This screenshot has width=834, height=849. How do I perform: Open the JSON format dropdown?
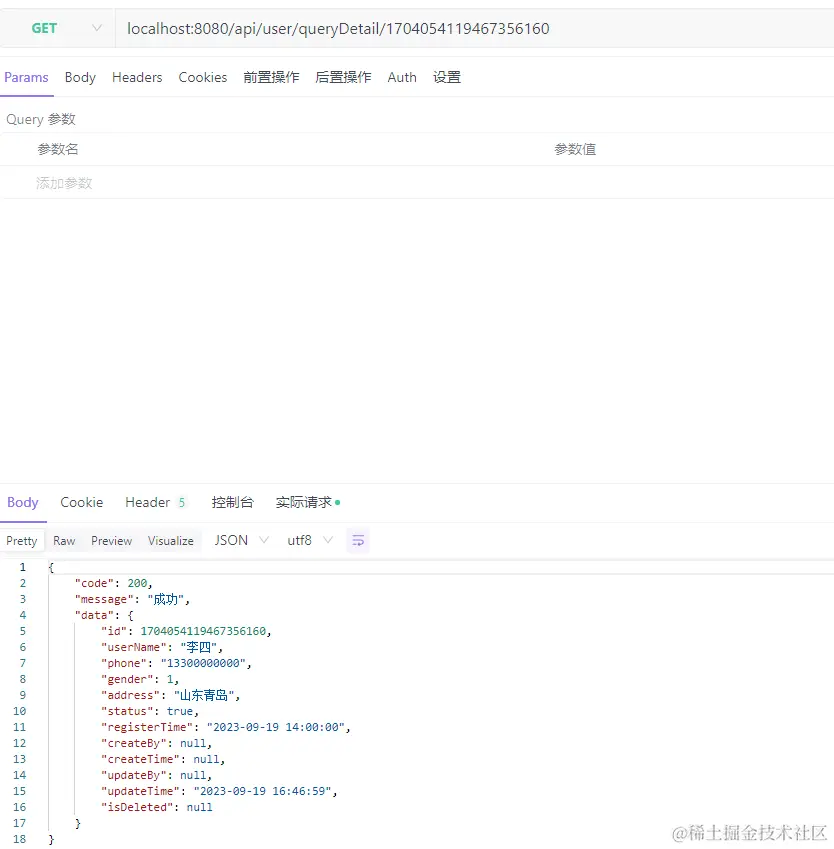tap(241, 540)
